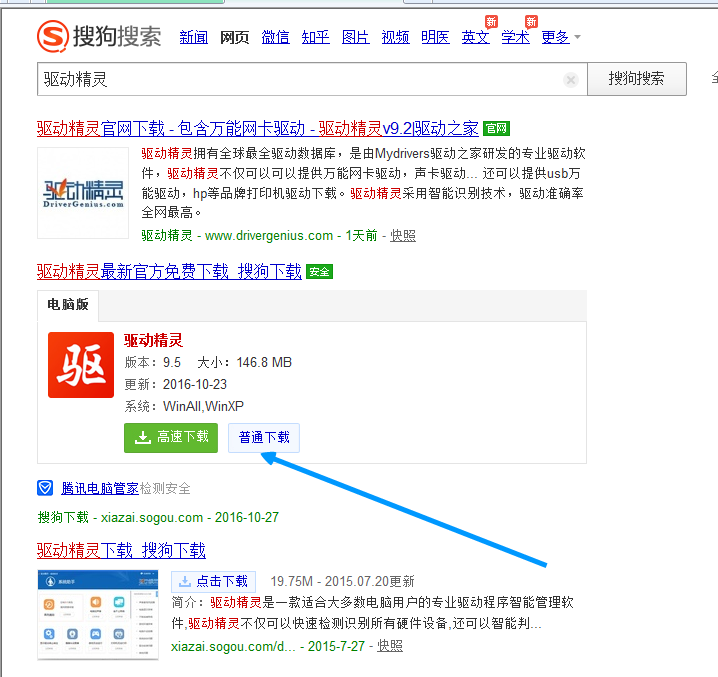718x677 pixels.
Task: Clear the search box with the X icon
Action: coord(571,80)
